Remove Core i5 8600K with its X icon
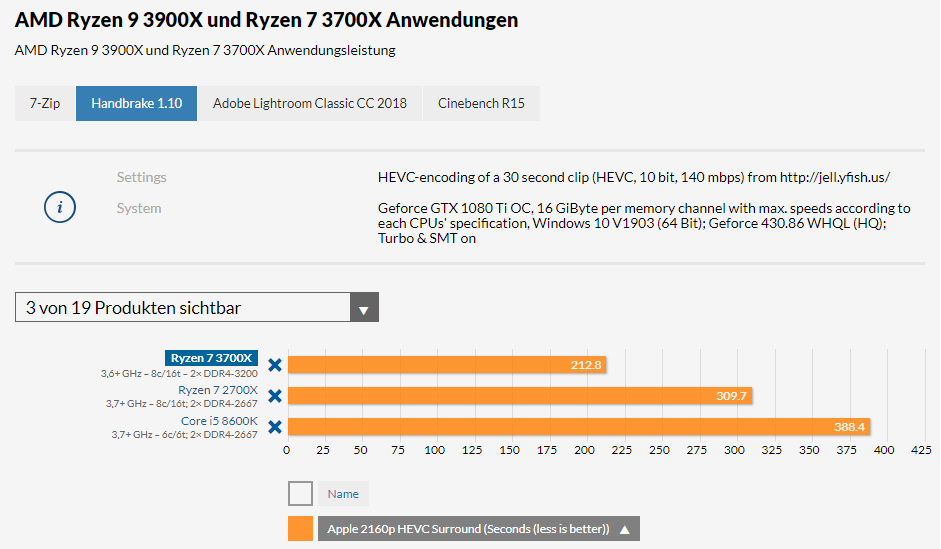This screenshot has width=941, height=549. pyautogui.click(x=275, y=427)
